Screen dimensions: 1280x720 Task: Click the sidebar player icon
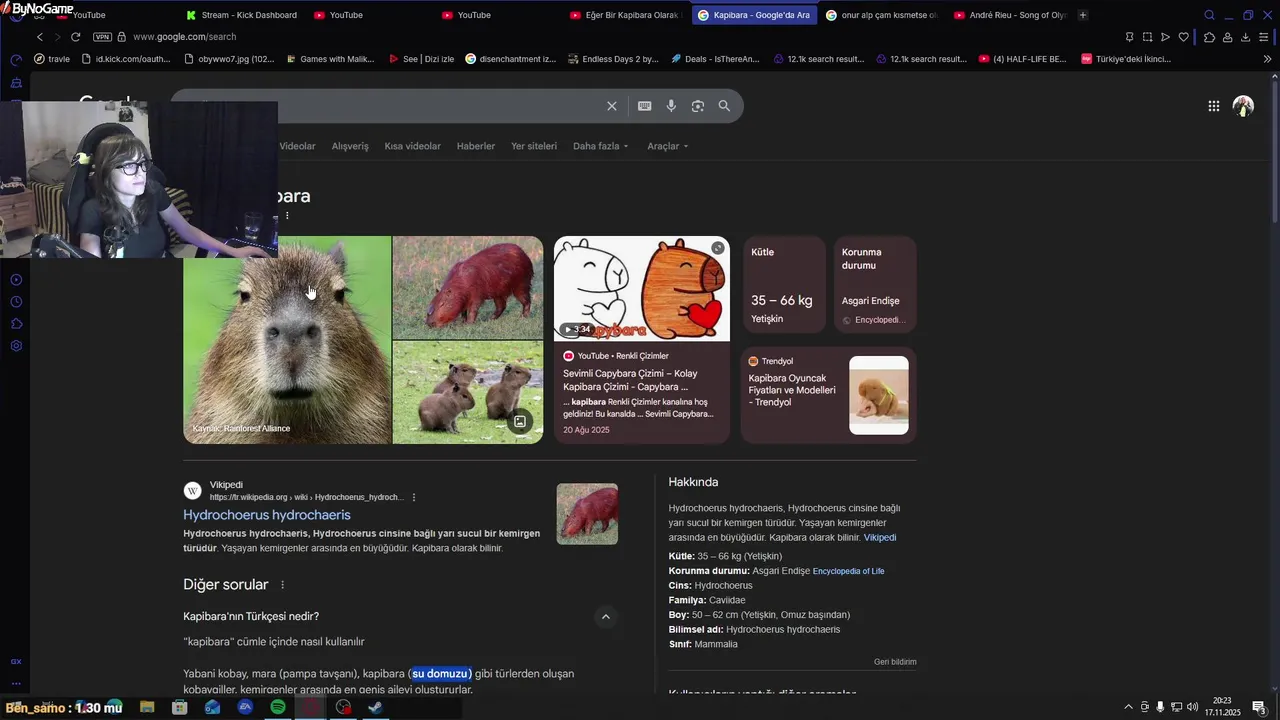(x=16, y=280)
